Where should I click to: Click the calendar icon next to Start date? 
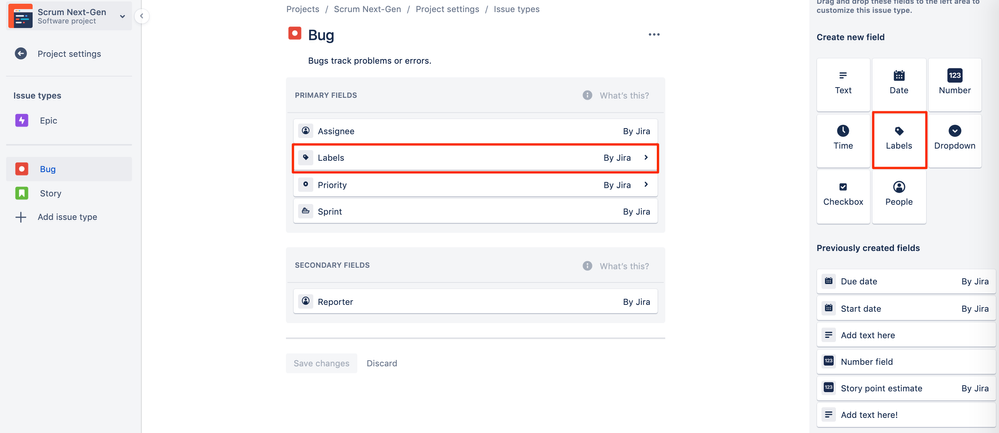(828, 308)
